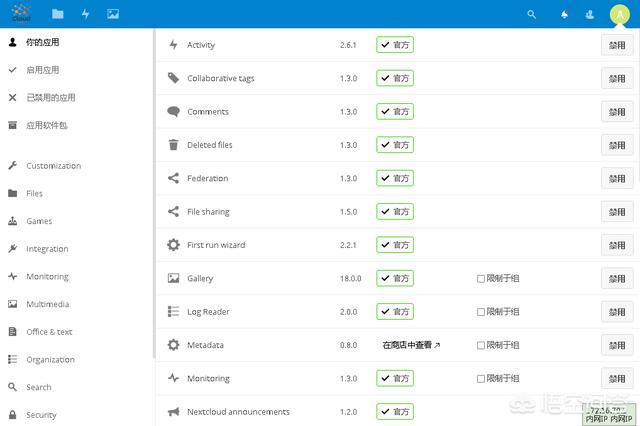Click the Collaborative tags tag icon

coord(173,78)
